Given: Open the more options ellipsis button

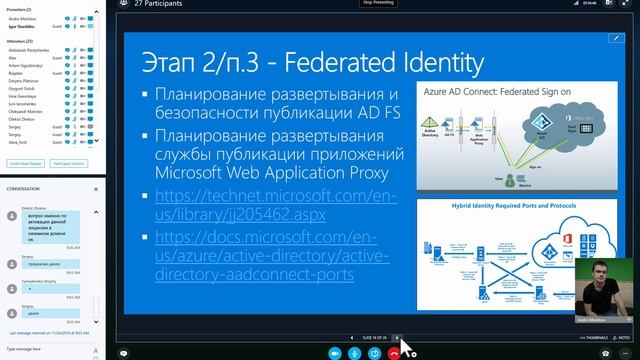Looking at the screenshot, I should 625,353.
